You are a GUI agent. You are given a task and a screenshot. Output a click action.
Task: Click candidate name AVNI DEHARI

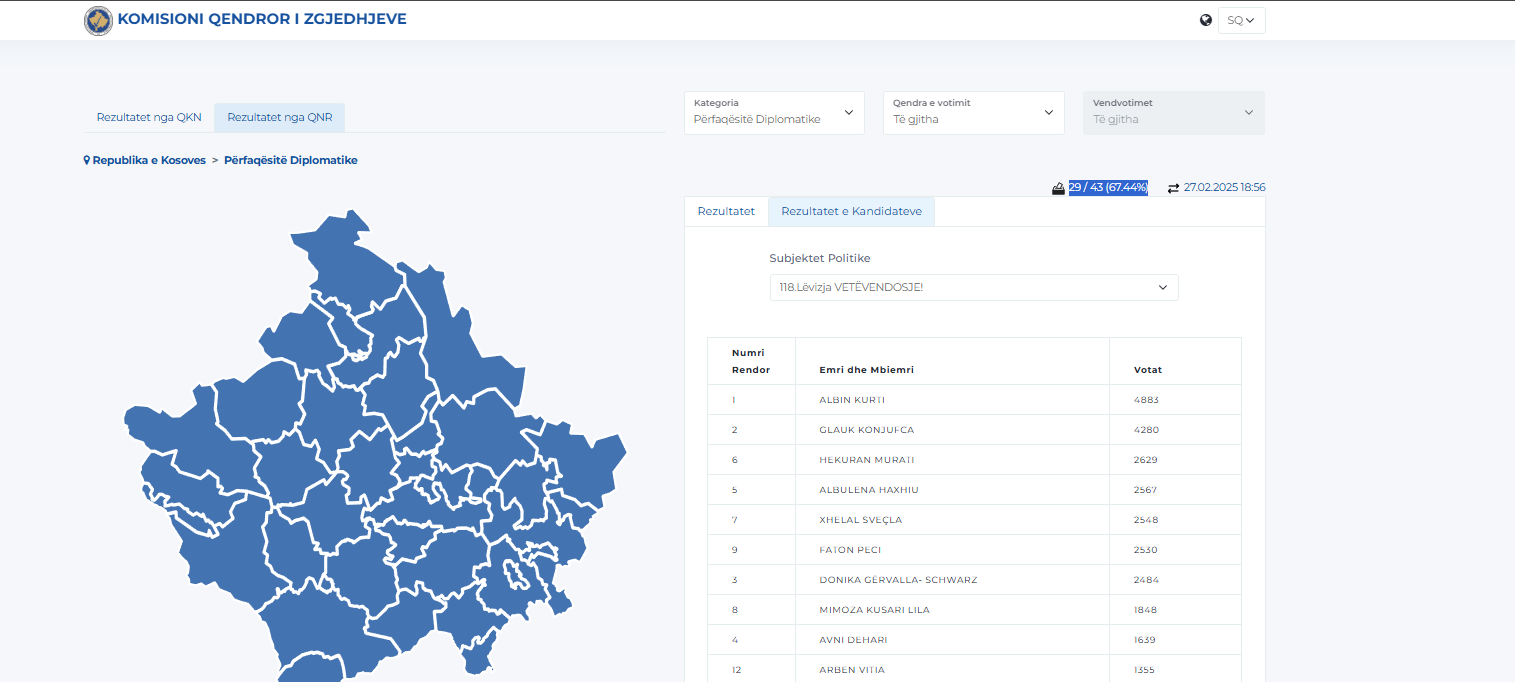coord(853,640)
